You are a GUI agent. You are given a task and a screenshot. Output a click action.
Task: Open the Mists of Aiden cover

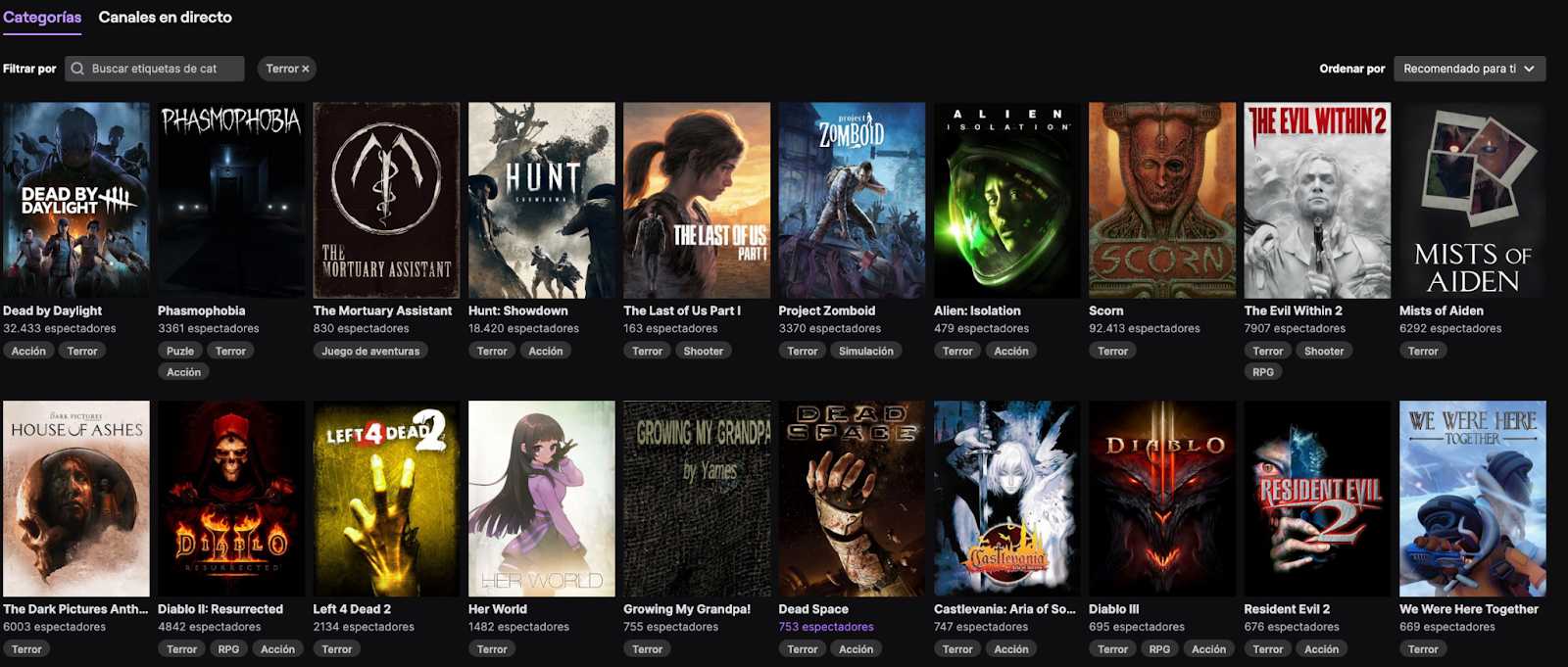coord(1473,201)
